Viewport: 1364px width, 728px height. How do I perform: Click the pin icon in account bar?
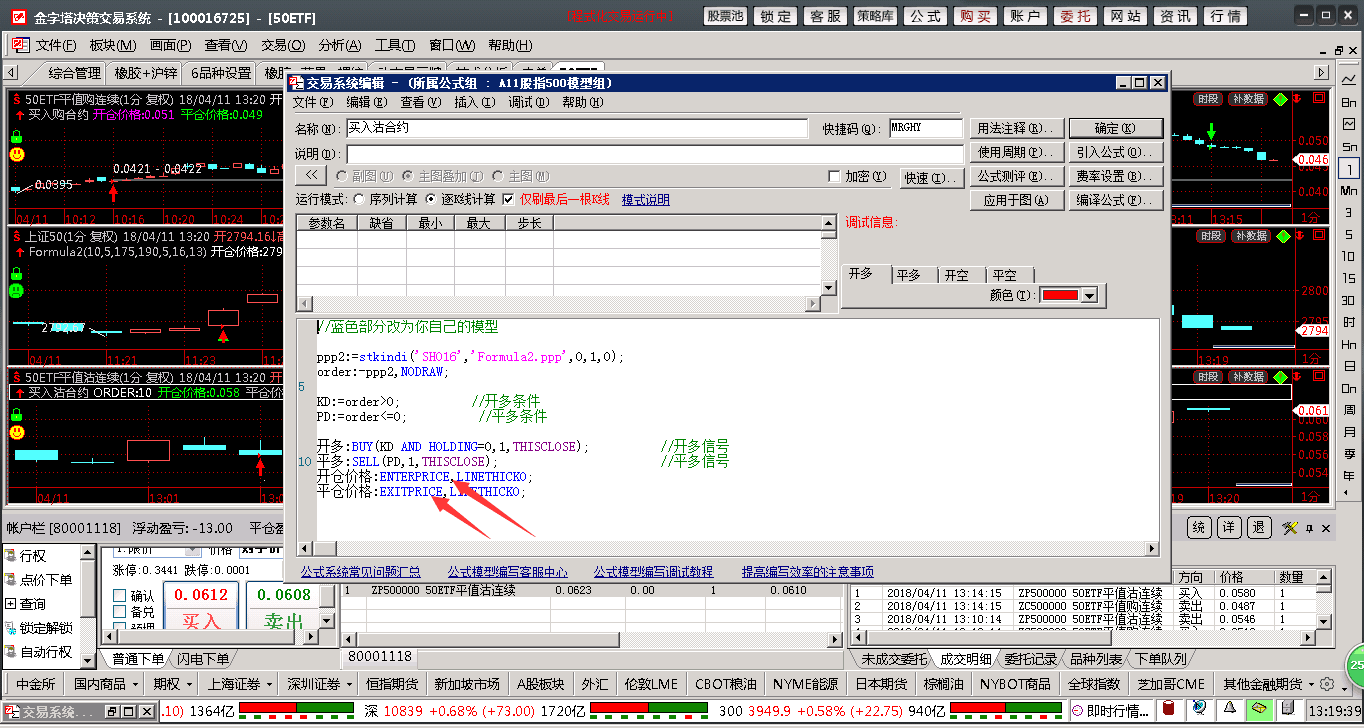(1307, 527)
